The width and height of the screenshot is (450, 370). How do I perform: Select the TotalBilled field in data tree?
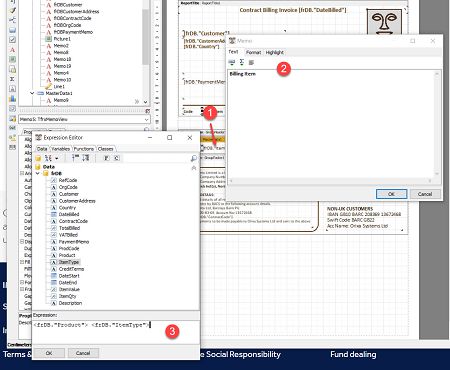(x=69, y=228)
